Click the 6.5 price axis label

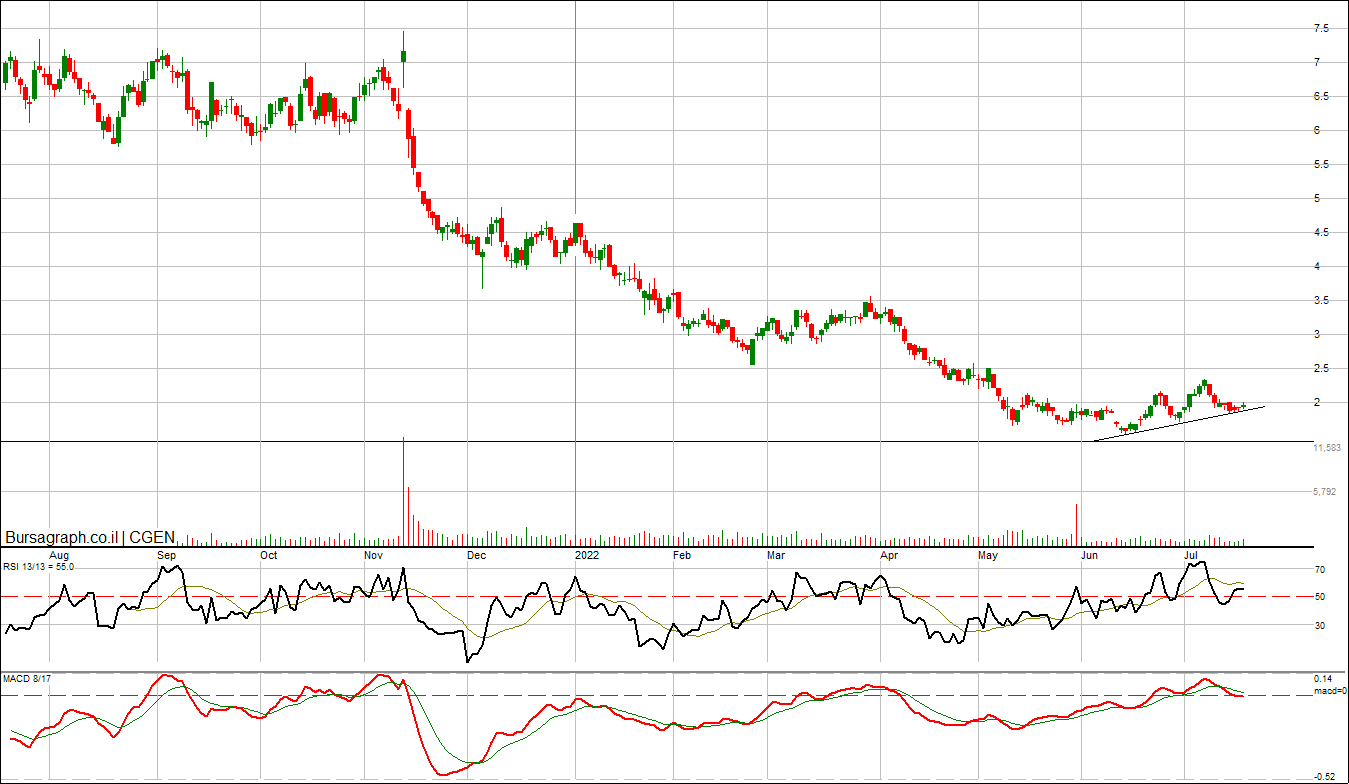click(1321, 97)
